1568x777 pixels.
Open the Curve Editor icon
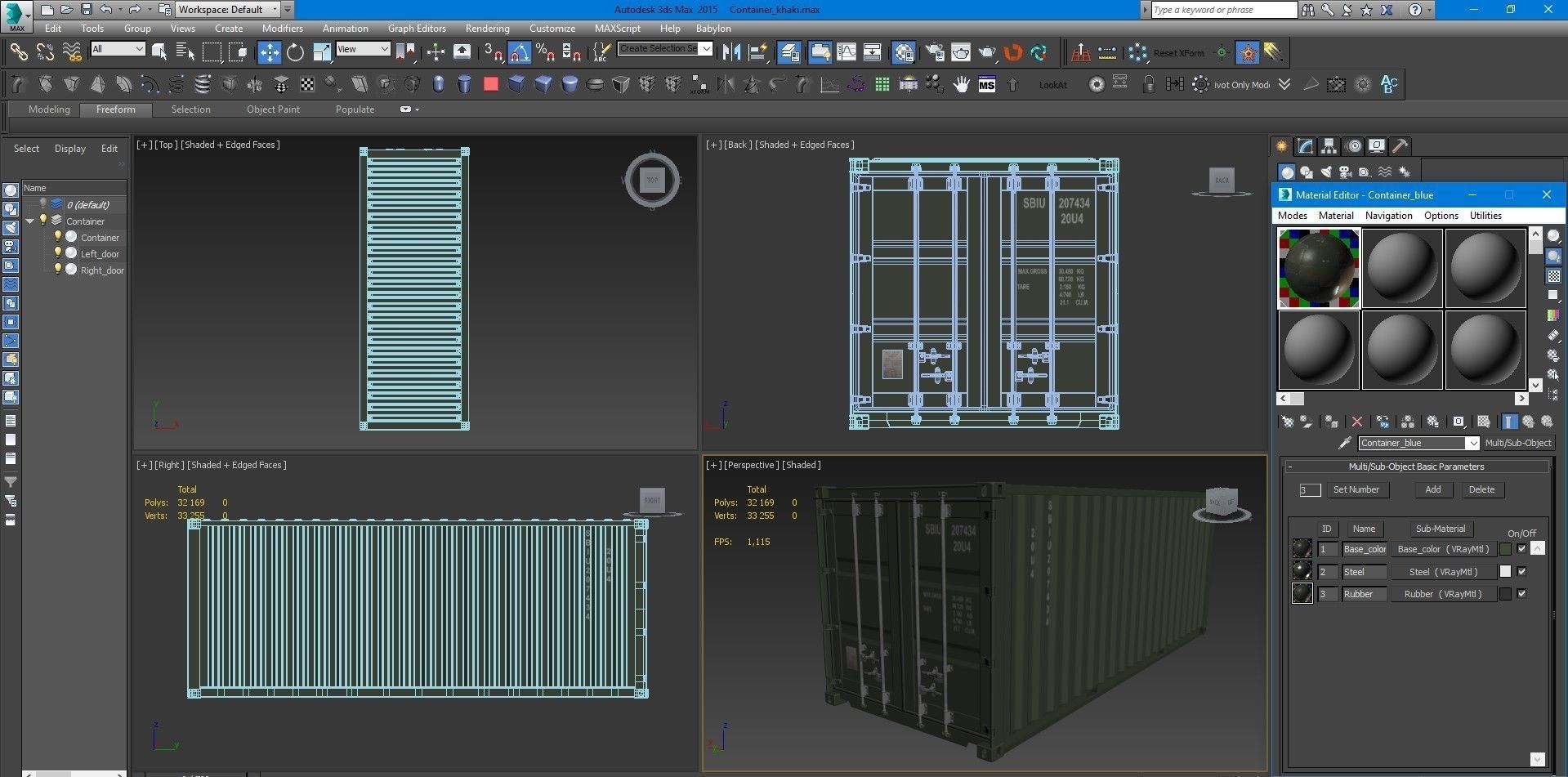[847, 52]
